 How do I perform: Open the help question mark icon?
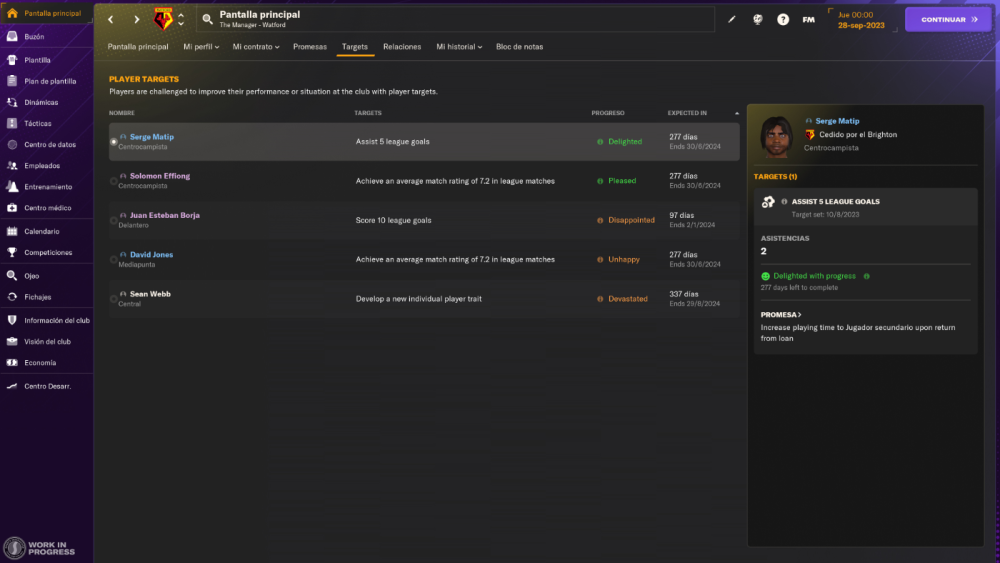pos(783,19)
